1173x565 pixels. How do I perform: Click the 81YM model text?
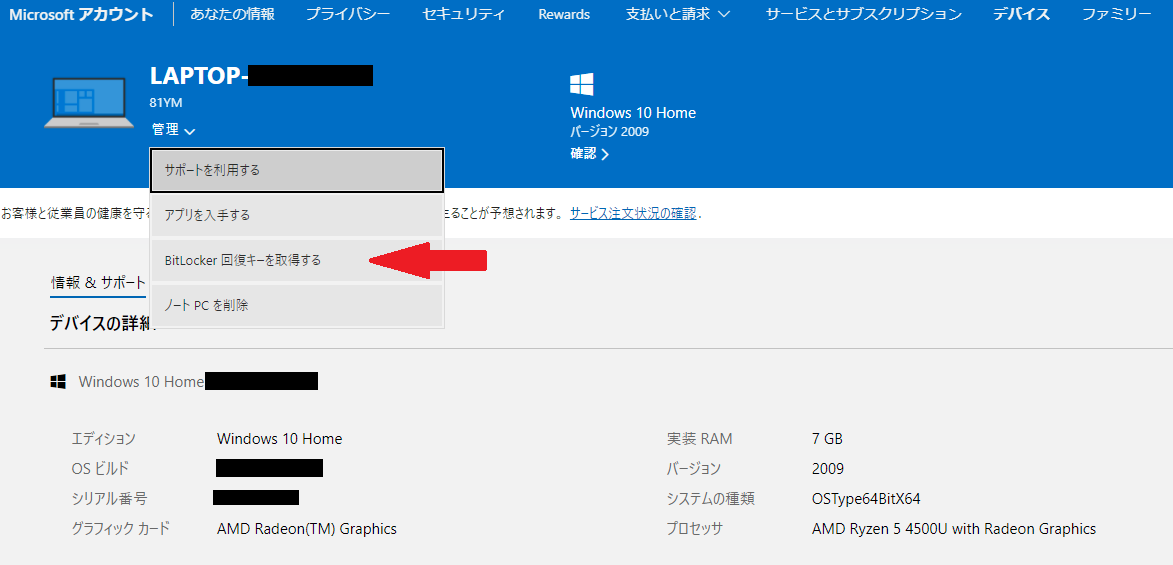165,103
